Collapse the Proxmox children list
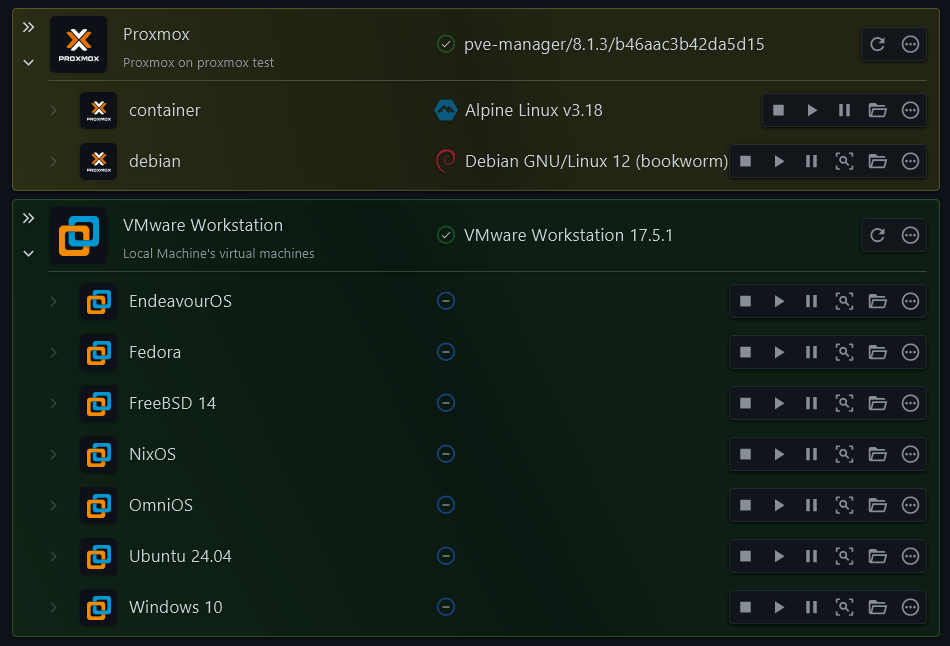This screenshot has width=950, height=646. (x=28, y=62)
